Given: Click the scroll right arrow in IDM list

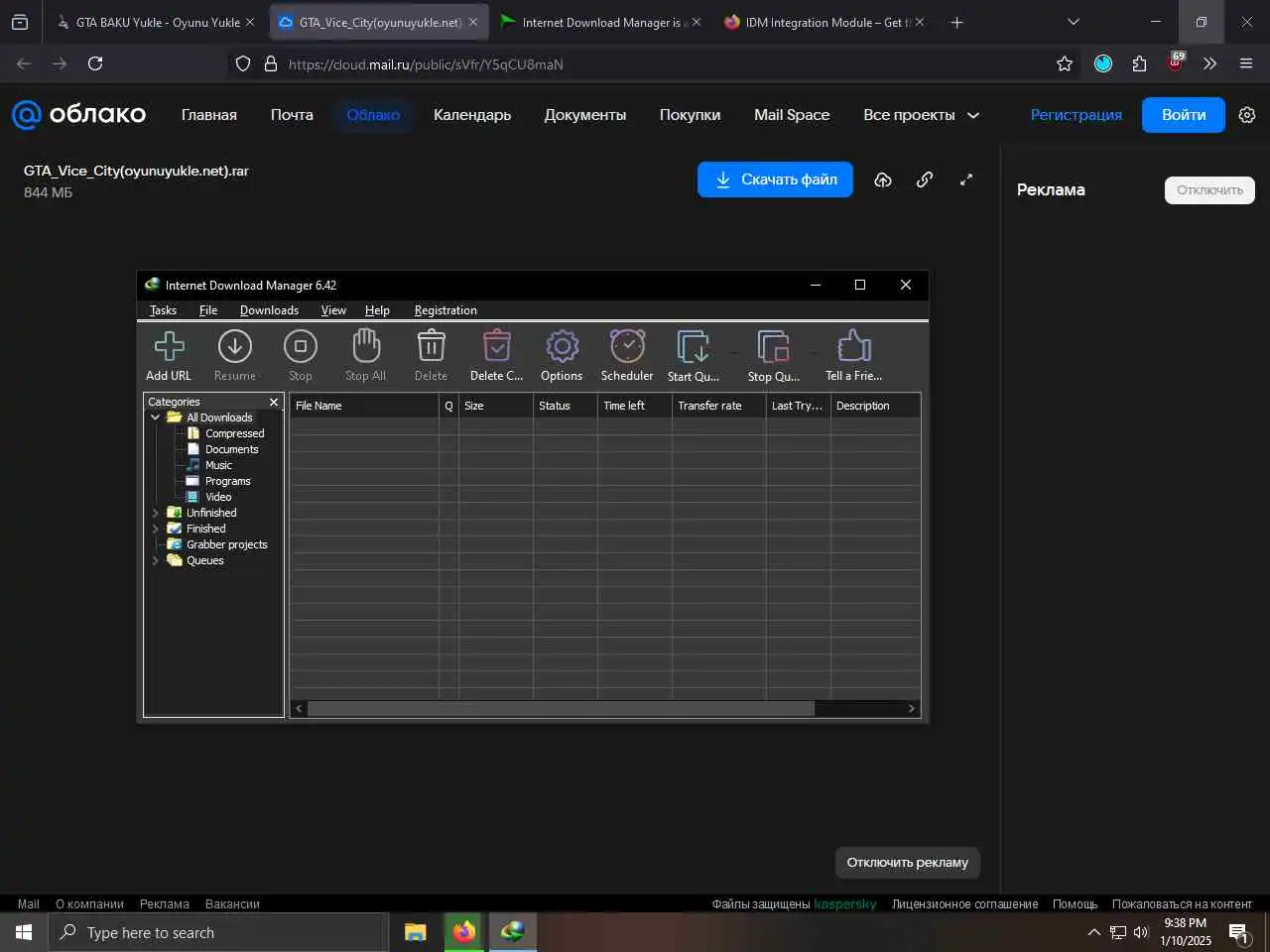Looking at the screenshot, I should click(911, 708).
